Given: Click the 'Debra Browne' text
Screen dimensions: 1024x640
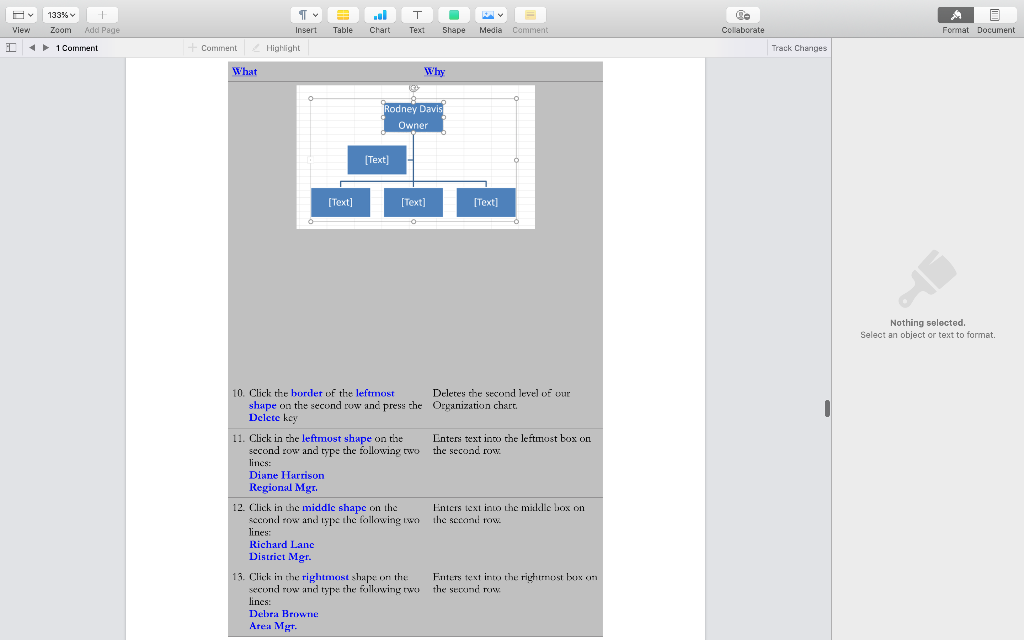Looking at the screenshot, I should 283,614.
